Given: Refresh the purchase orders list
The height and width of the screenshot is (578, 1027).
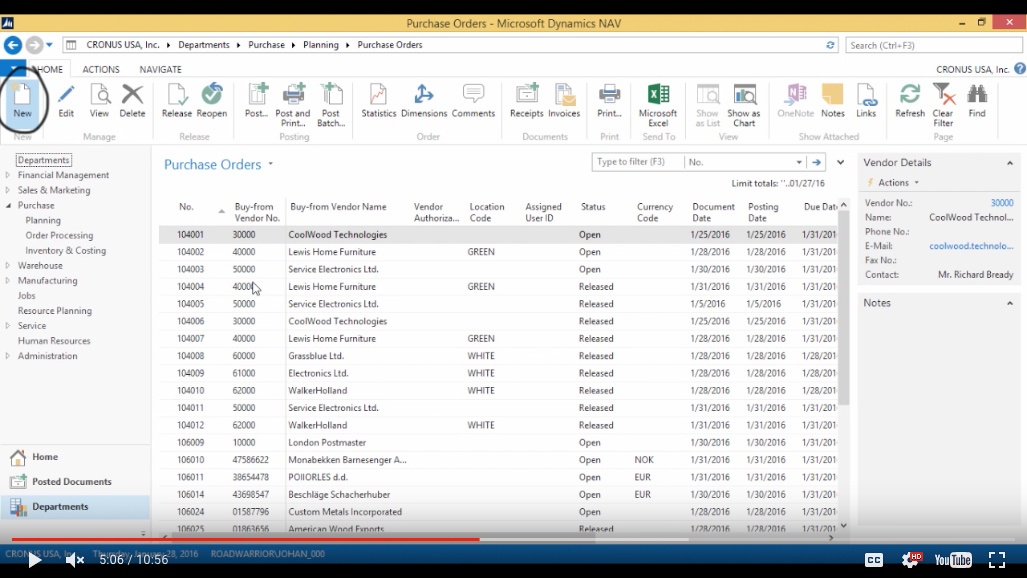Looking at the screenshot, I should tap(909, 103).
